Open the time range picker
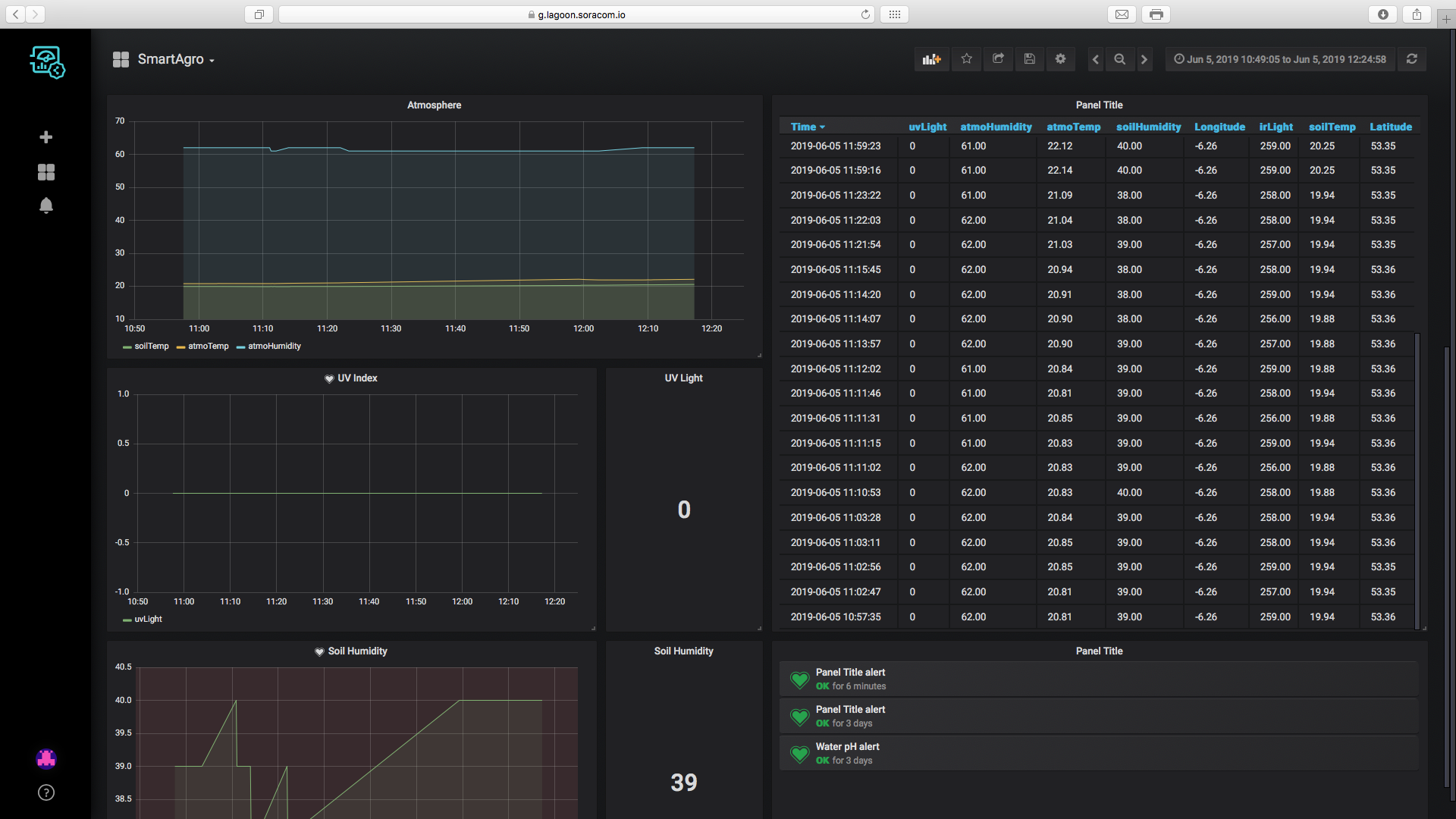 click(1280, 59)
